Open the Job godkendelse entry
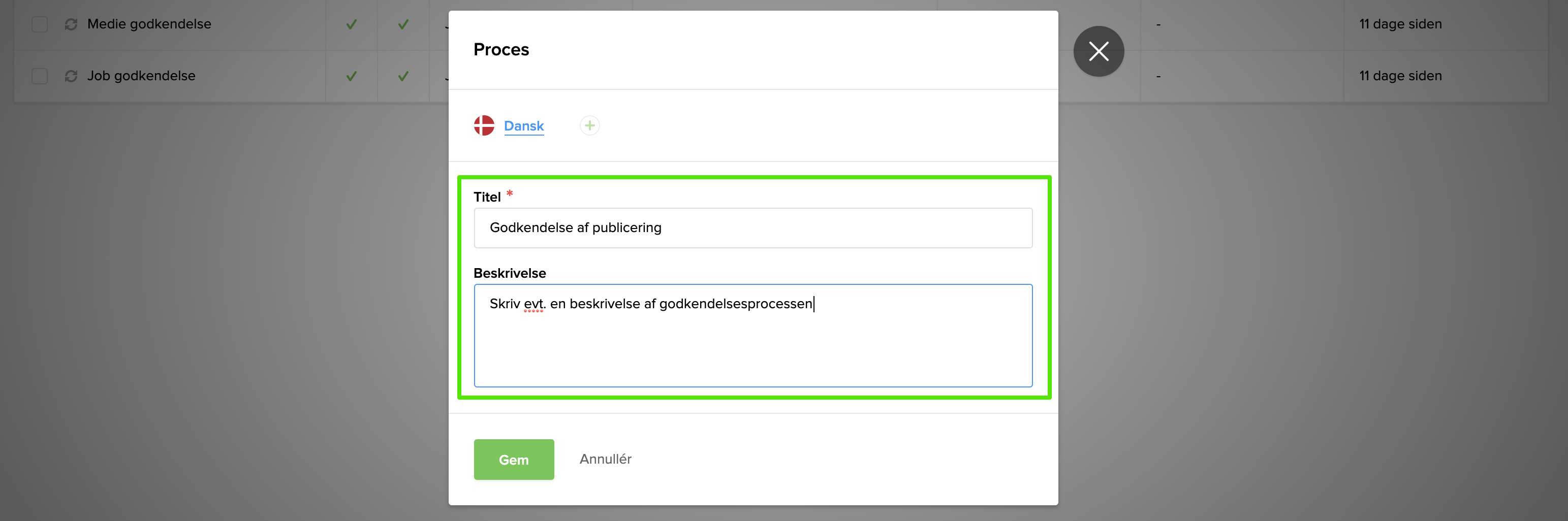The height and width of the screenshot is (521, 1568). [x=141, y=76]
